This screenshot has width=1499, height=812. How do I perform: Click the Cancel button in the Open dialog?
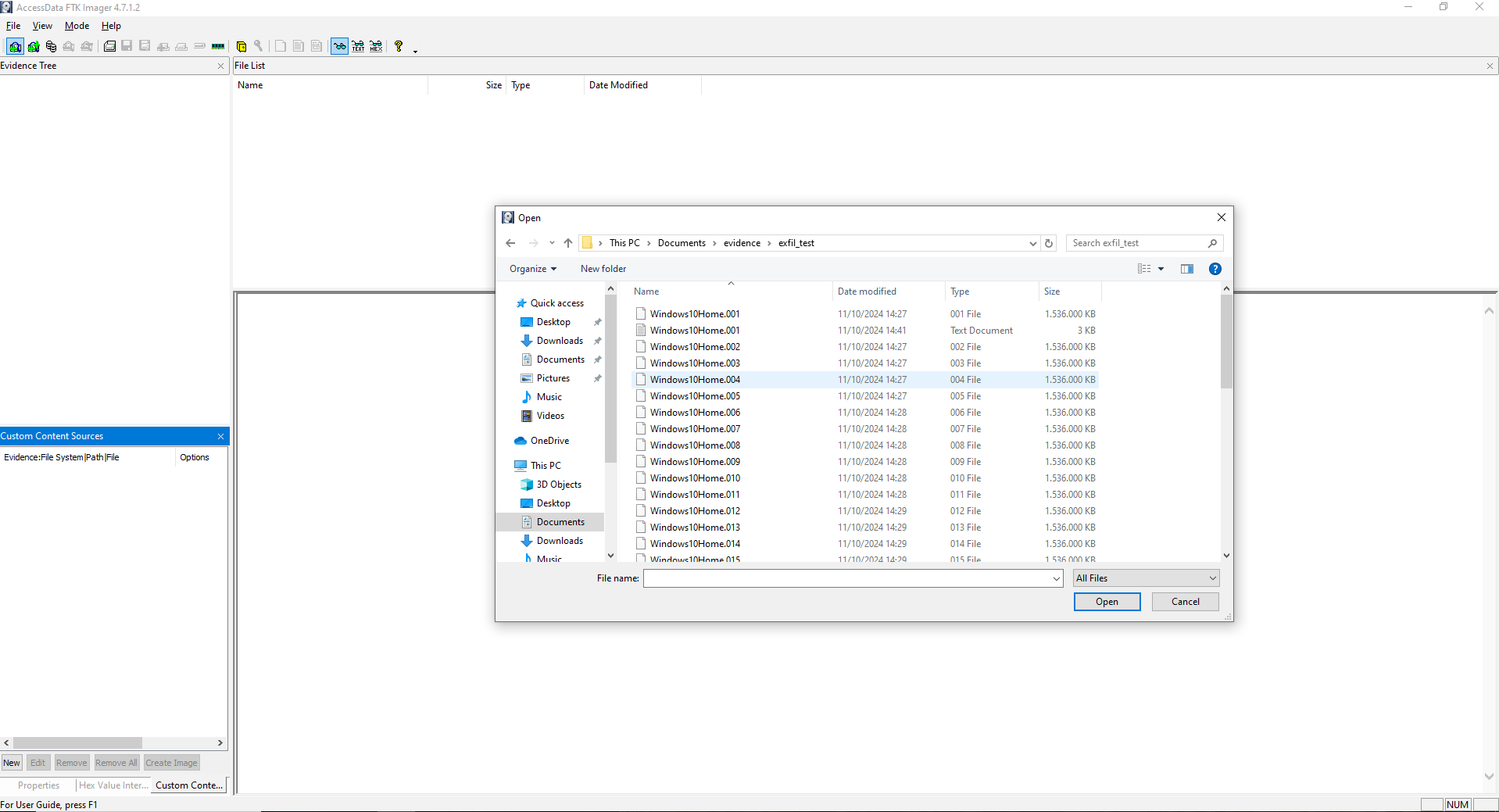click(1185, 602)
